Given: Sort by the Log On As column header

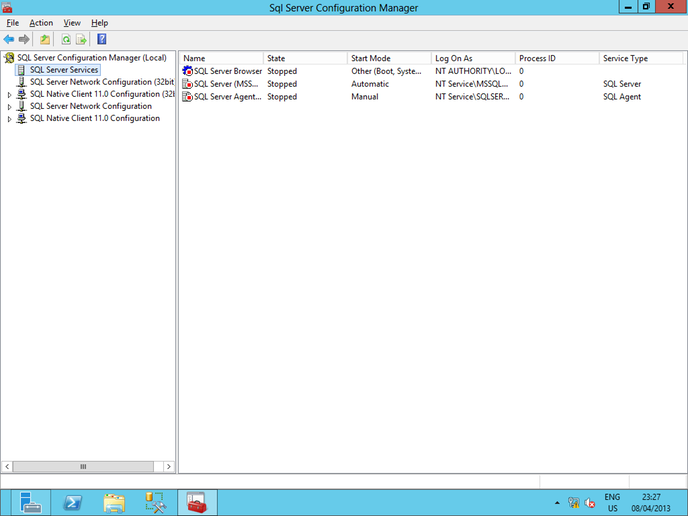Looking at the screenshot, I should [x=473, y=58].
